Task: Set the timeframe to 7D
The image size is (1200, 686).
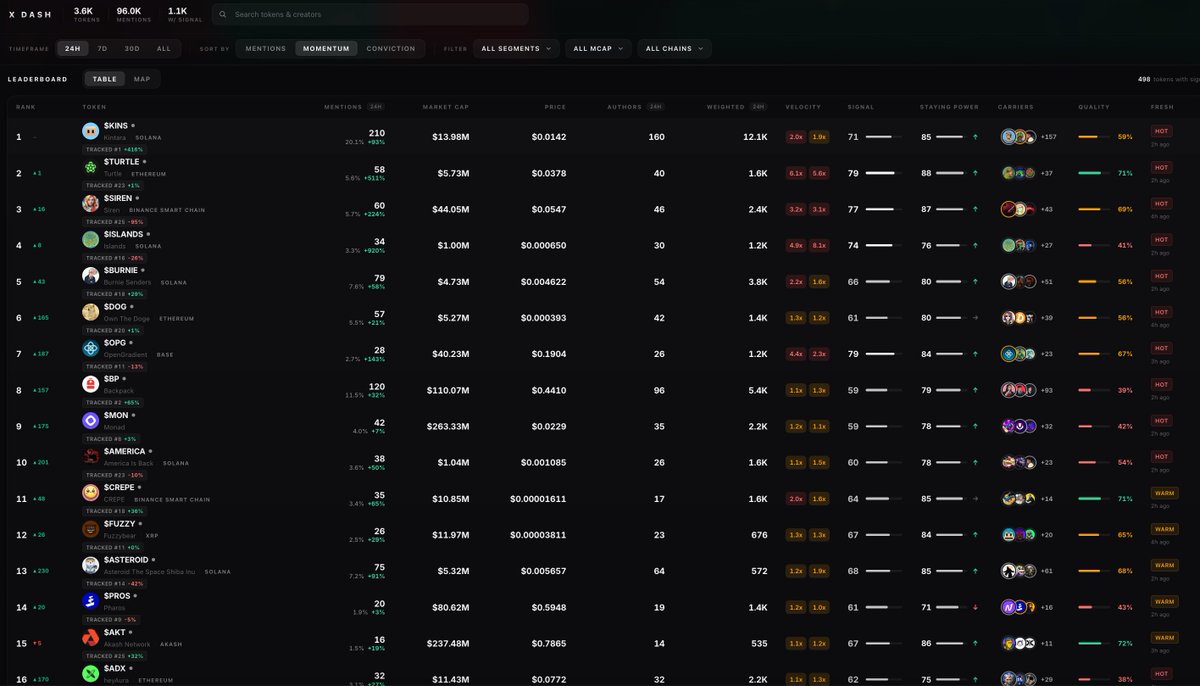Action: (x=102, y=48)
